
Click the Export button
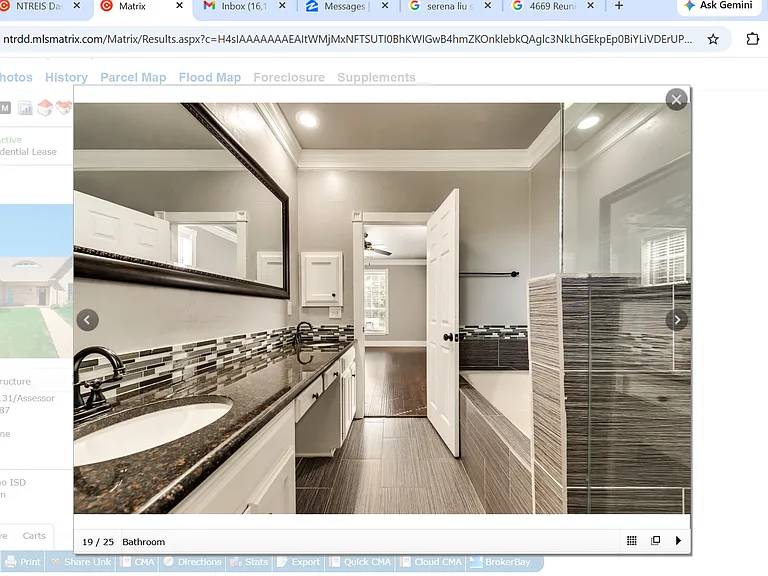298,562
